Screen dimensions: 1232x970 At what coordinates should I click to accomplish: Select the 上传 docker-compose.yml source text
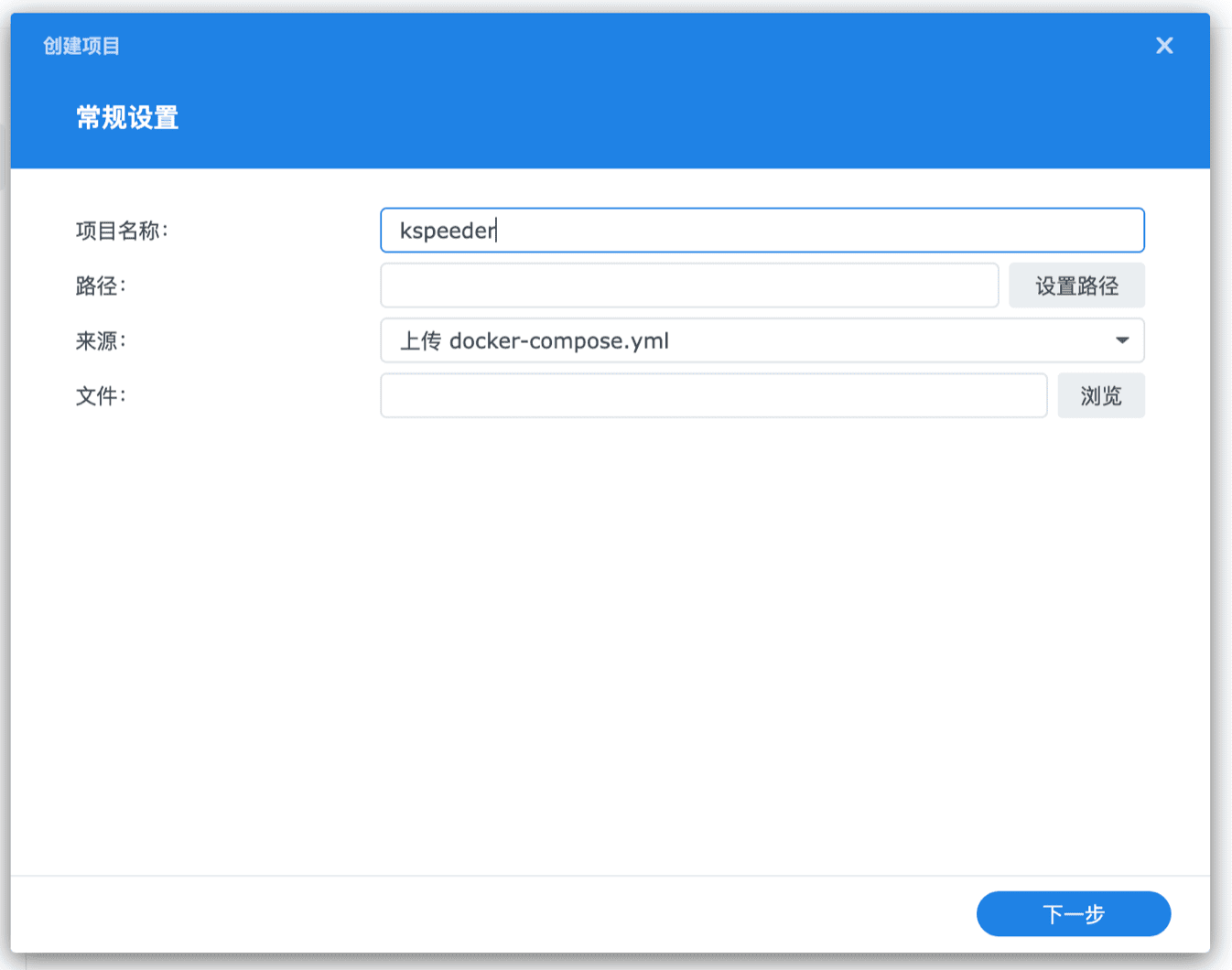coord(535,341)
